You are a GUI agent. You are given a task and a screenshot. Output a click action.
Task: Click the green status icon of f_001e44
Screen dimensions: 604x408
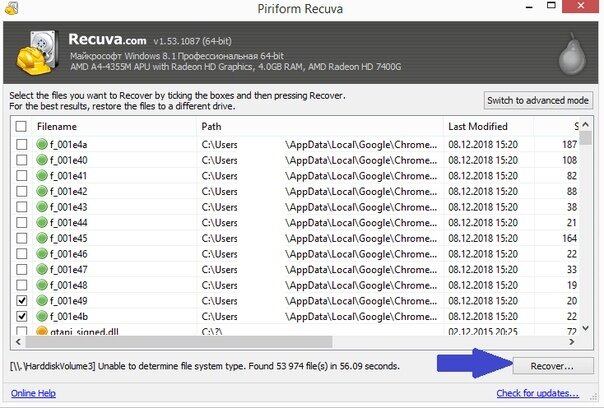(42, 222)
